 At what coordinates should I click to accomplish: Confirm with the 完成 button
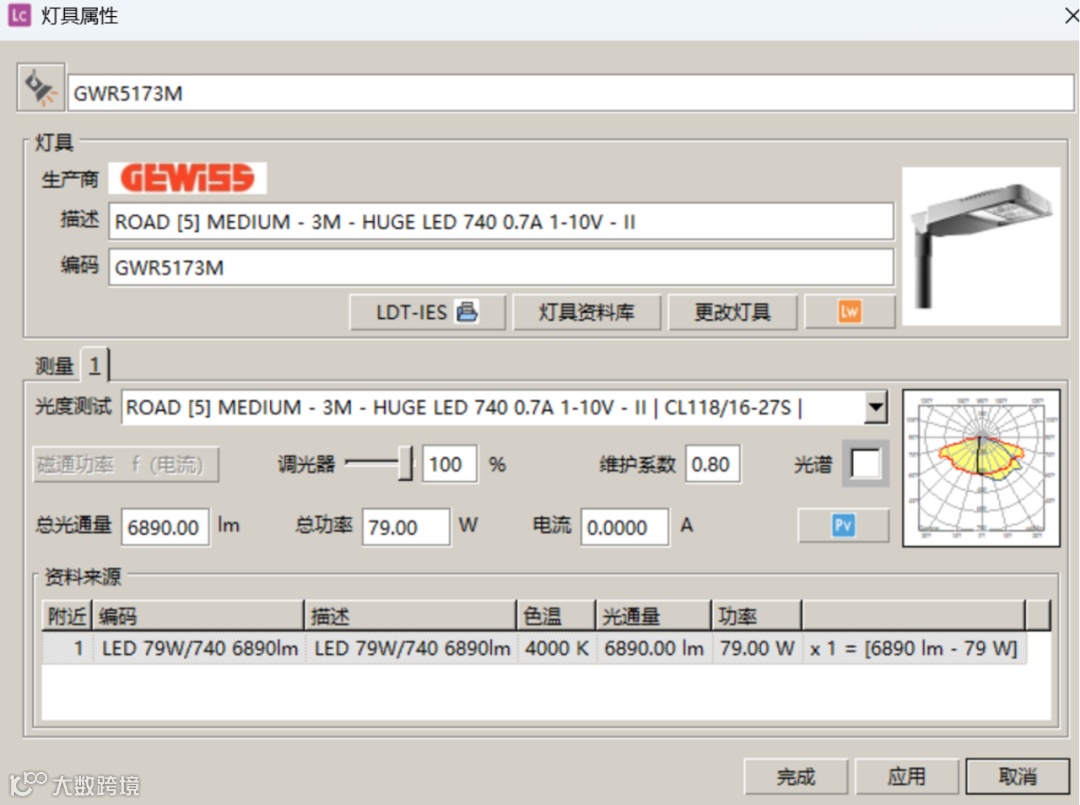(x=796, y=777)
